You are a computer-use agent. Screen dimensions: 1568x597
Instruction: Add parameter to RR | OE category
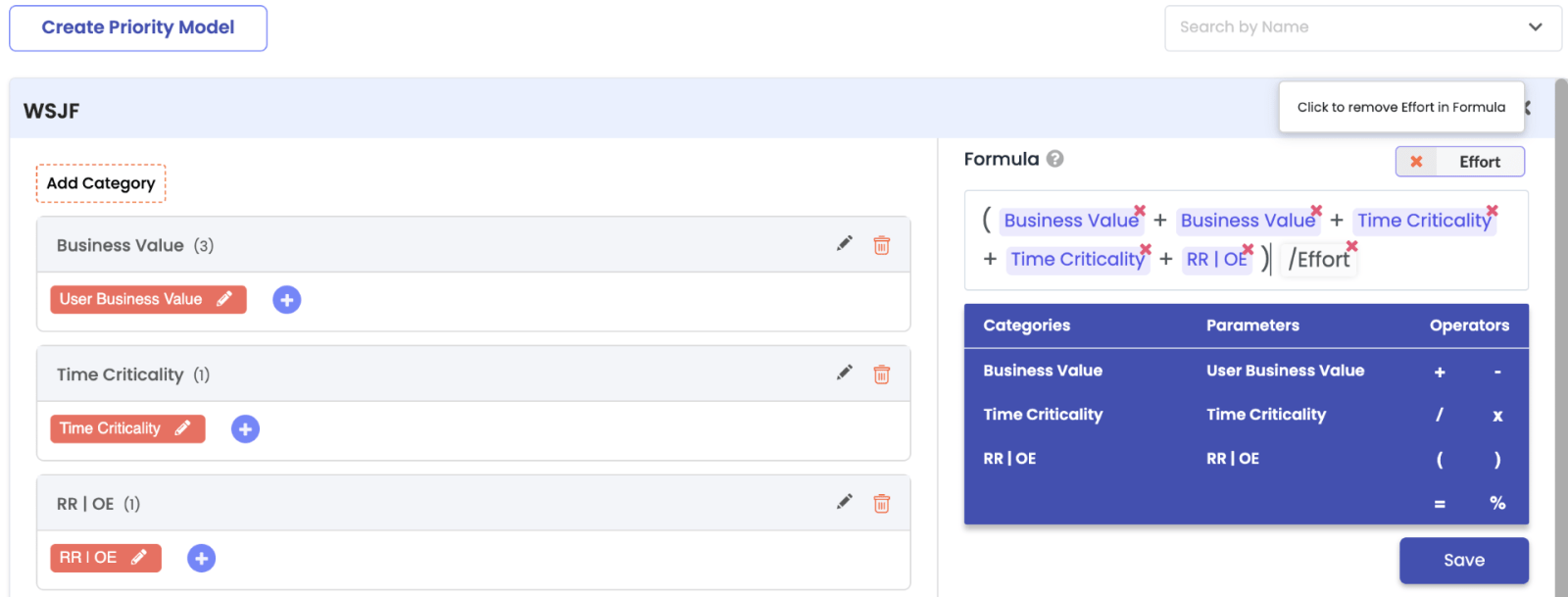(x=201, y=559)
